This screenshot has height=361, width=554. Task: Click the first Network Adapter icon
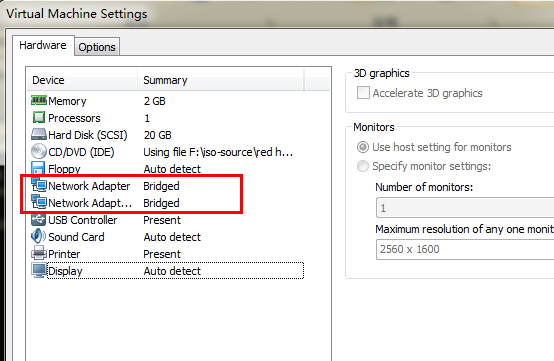point(39,185)
